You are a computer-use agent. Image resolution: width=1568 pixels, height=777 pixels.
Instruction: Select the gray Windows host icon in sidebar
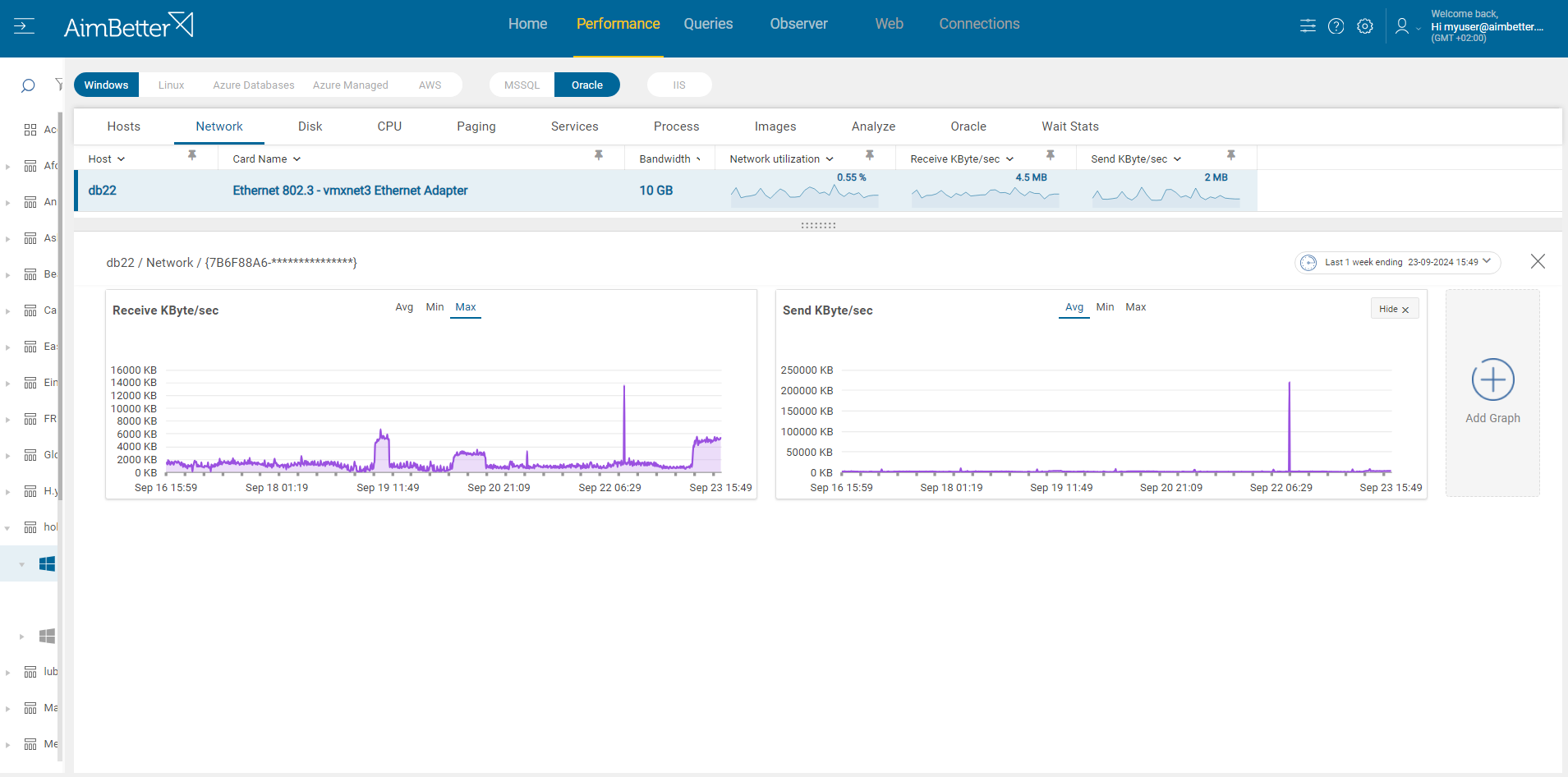48,637
